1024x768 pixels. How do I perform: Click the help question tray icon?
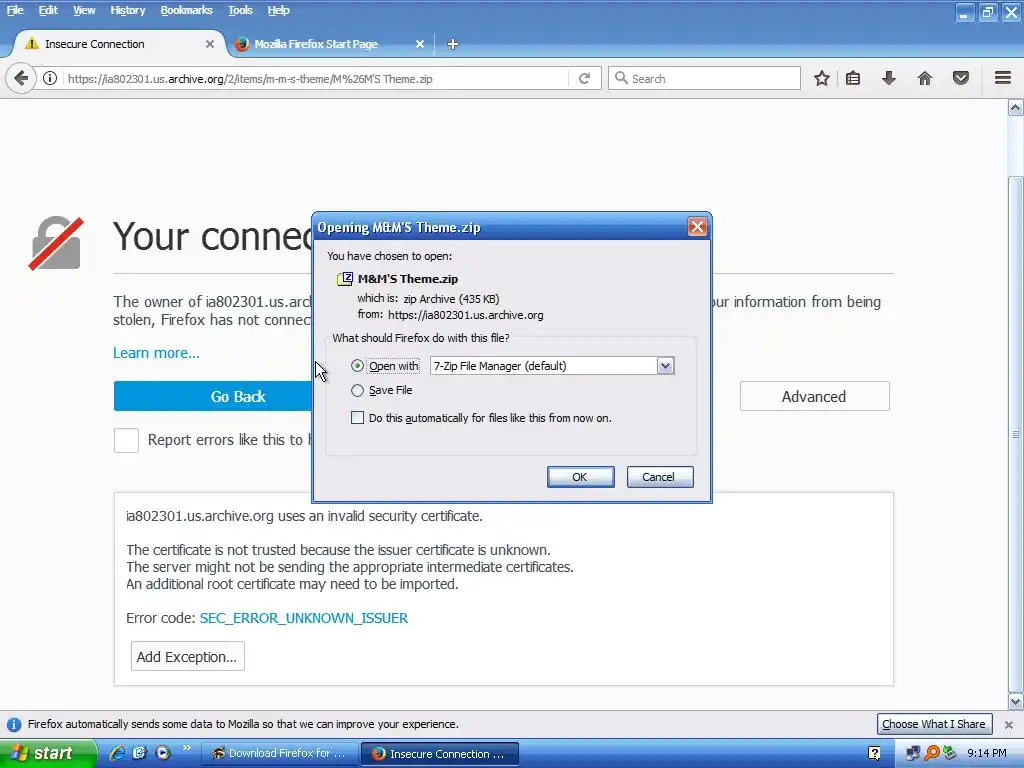pos(874,754)
